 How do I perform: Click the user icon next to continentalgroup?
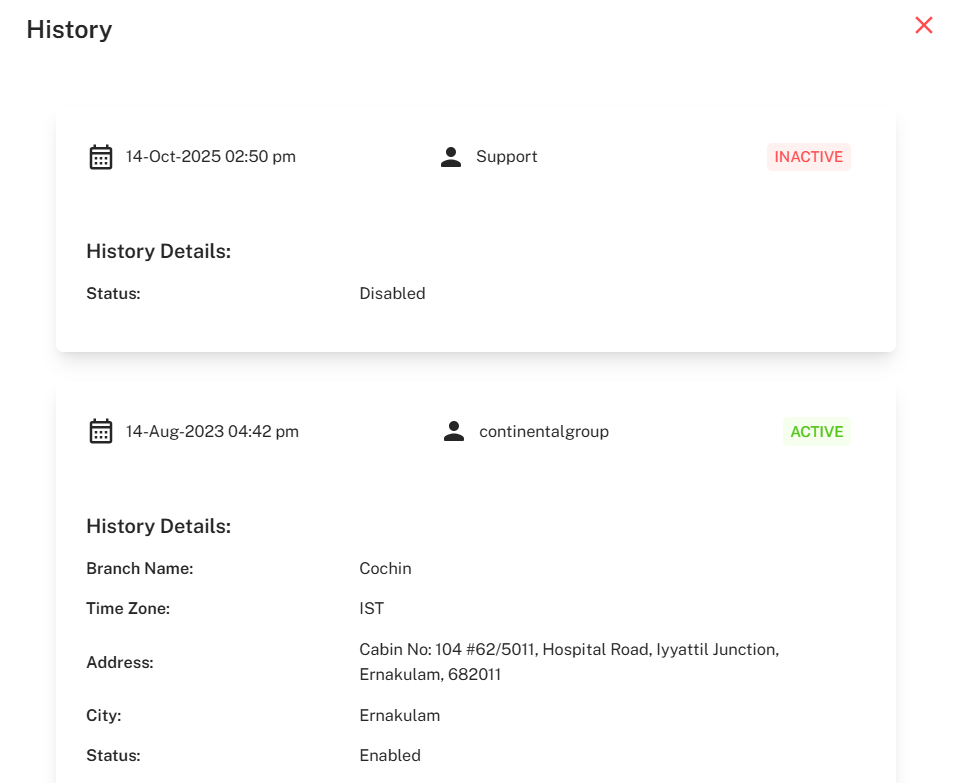[454, 432]
